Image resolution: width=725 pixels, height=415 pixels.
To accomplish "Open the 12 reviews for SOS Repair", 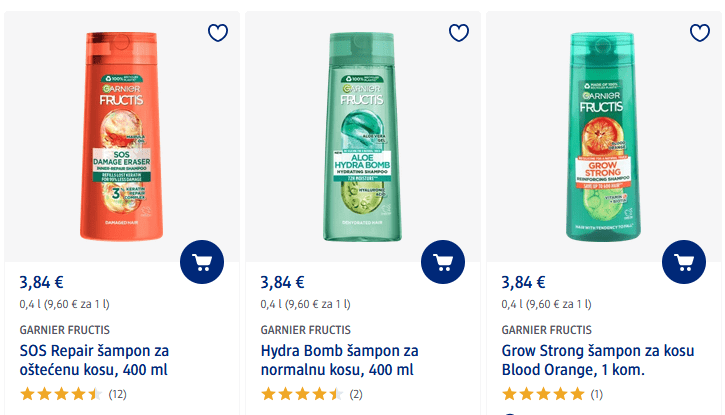I will 117,394.
